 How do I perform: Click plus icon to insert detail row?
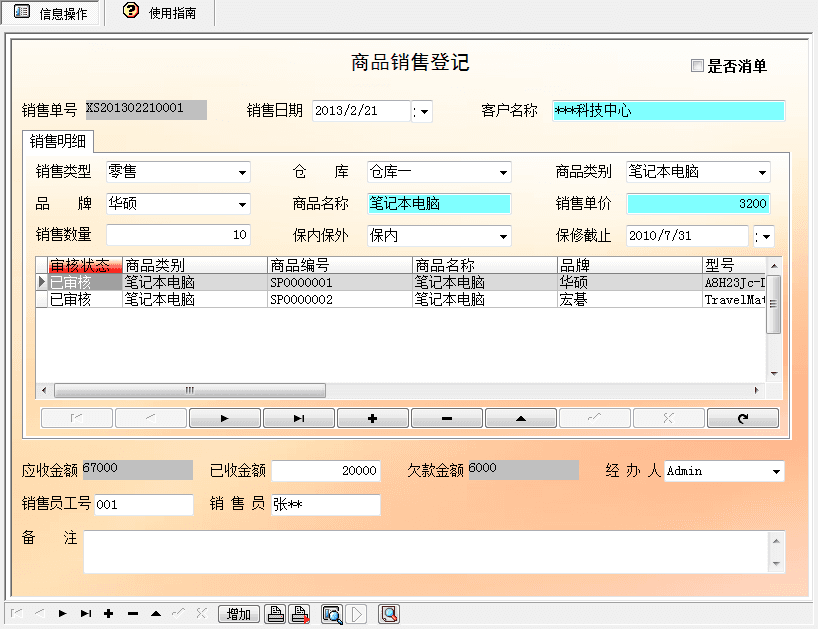click(x=373, y=418)
